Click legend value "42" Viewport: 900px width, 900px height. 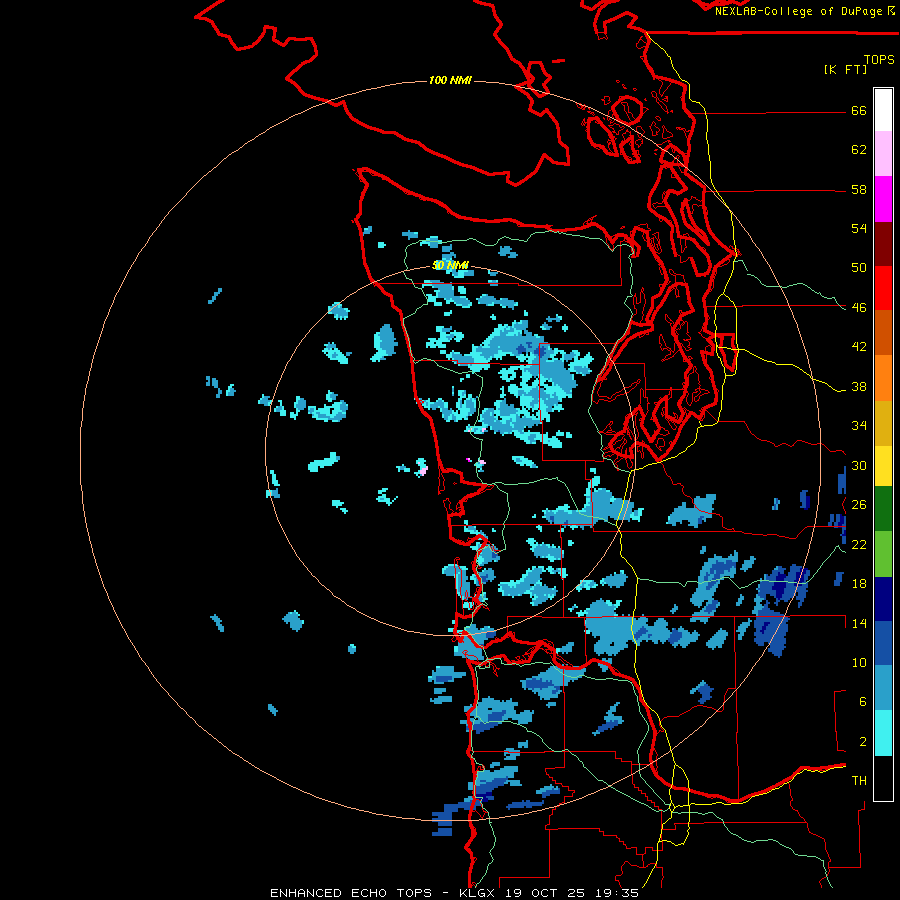pos(859,347)
